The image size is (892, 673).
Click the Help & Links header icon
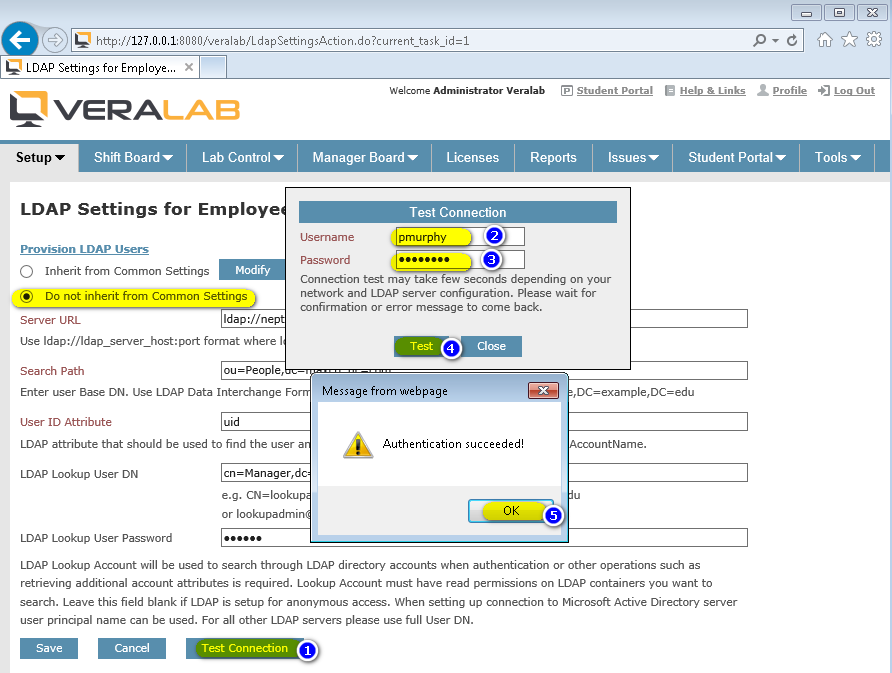point(670,90)
